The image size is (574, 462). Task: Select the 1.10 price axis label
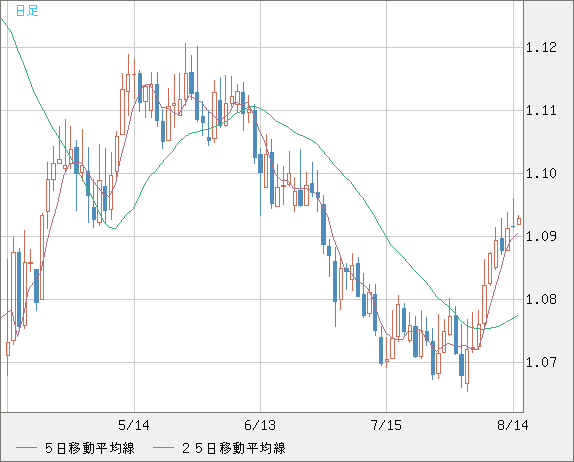541,173
